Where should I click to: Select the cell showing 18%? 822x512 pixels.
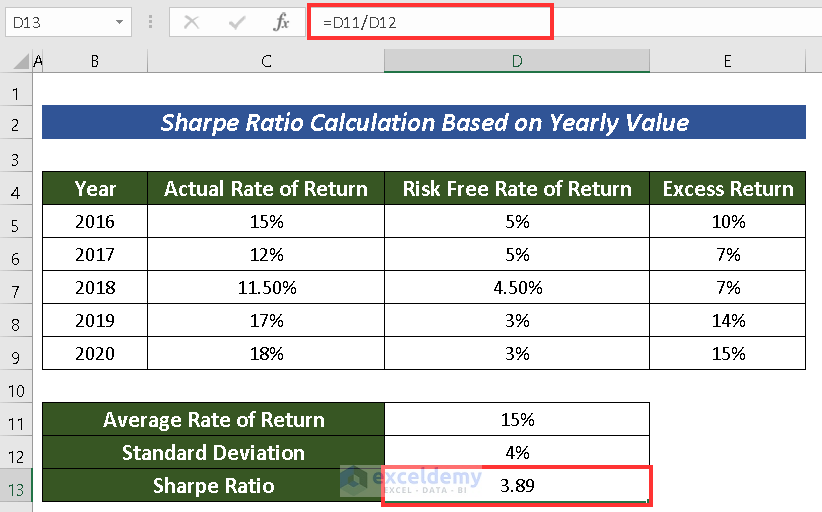tap(266, 353)
